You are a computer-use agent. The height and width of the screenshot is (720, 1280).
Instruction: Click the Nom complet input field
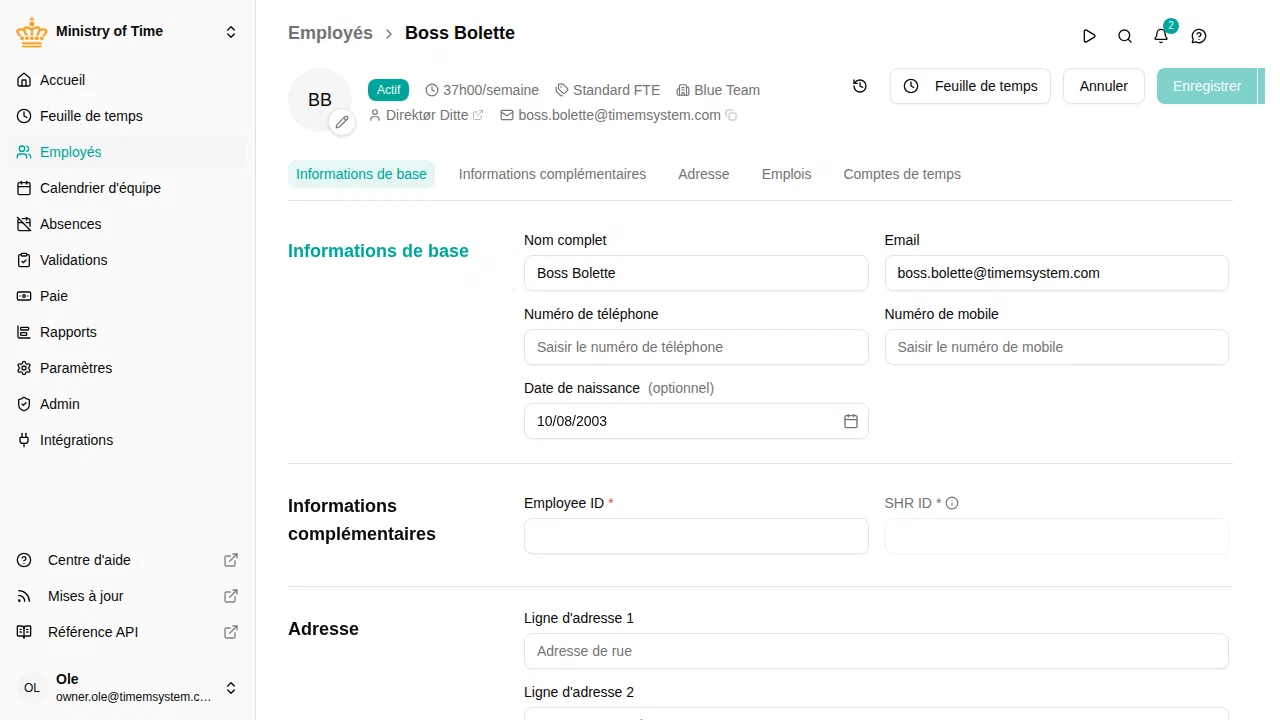point(696,273)
